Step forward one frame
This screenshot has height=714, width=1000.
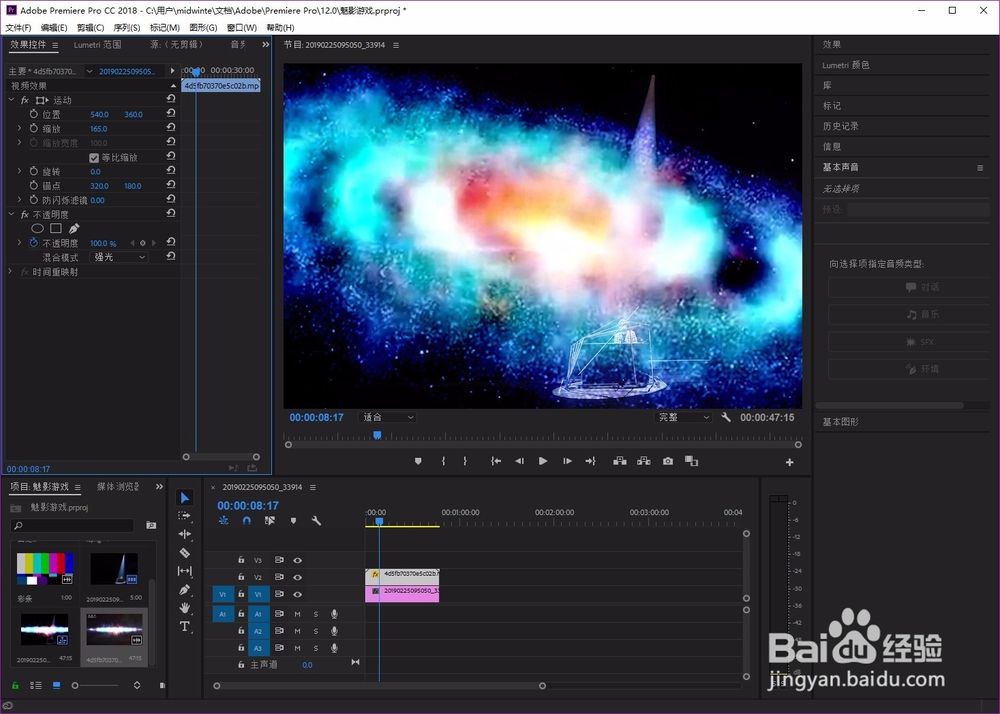tap(567, 461)
